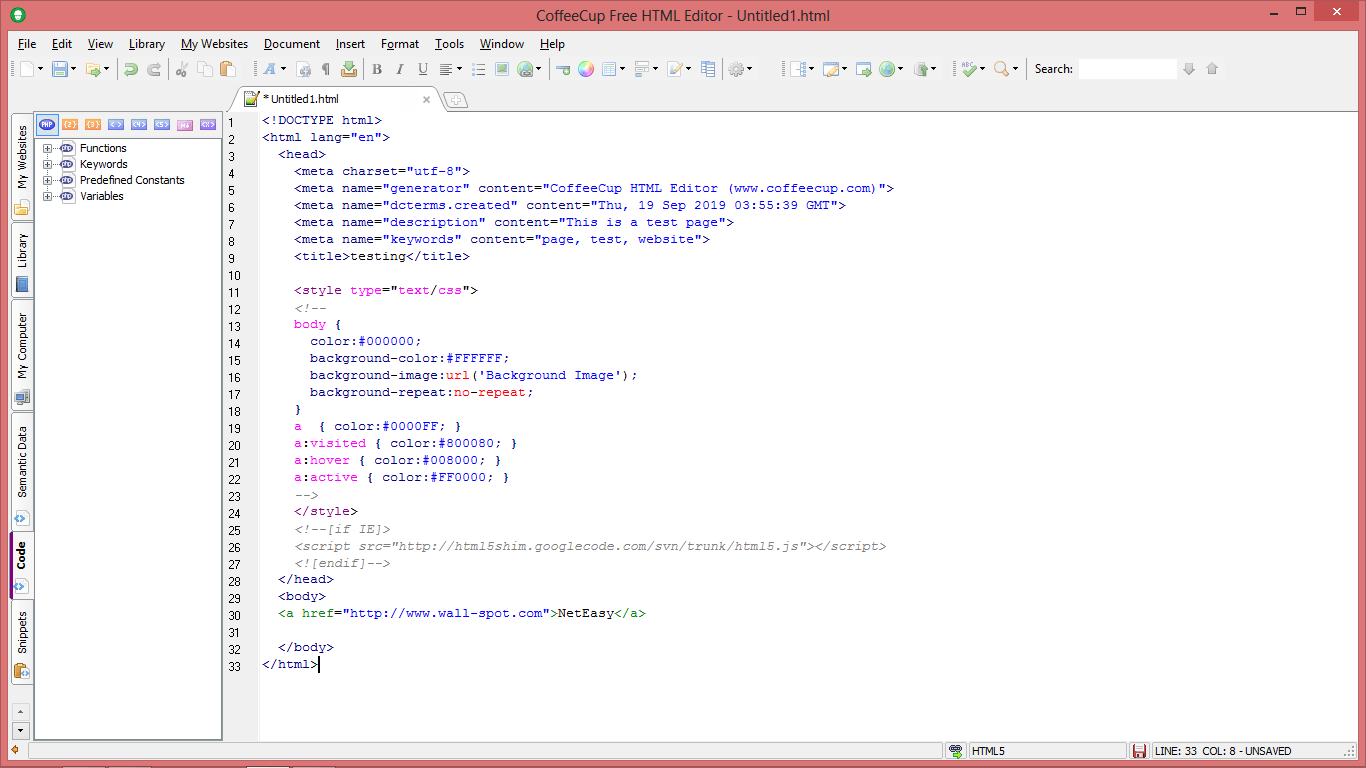1366x768 pixels.
Task: Undo the last edit
Action: click(x=130, y=69)
